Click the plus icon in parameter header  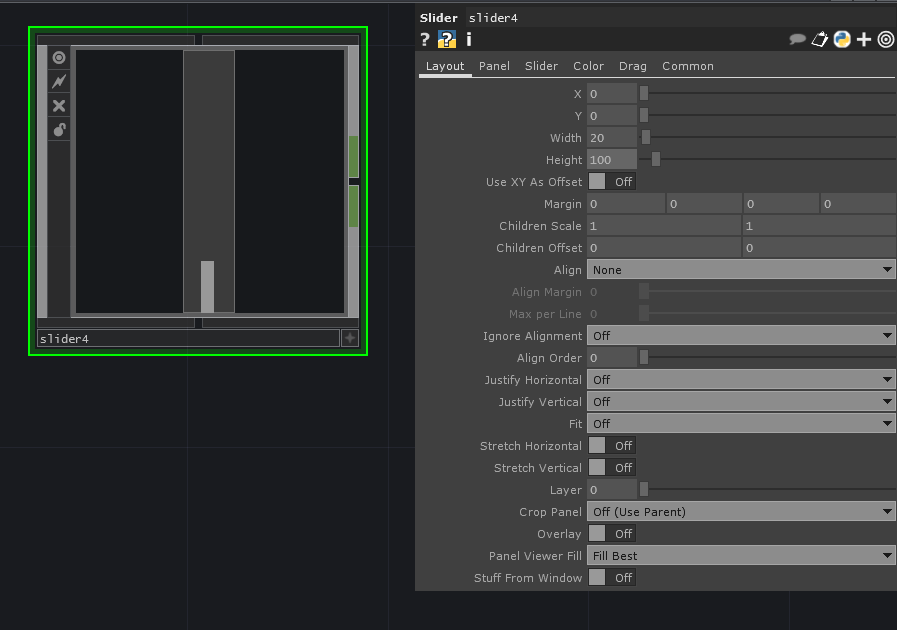click(x=864, y=40)
